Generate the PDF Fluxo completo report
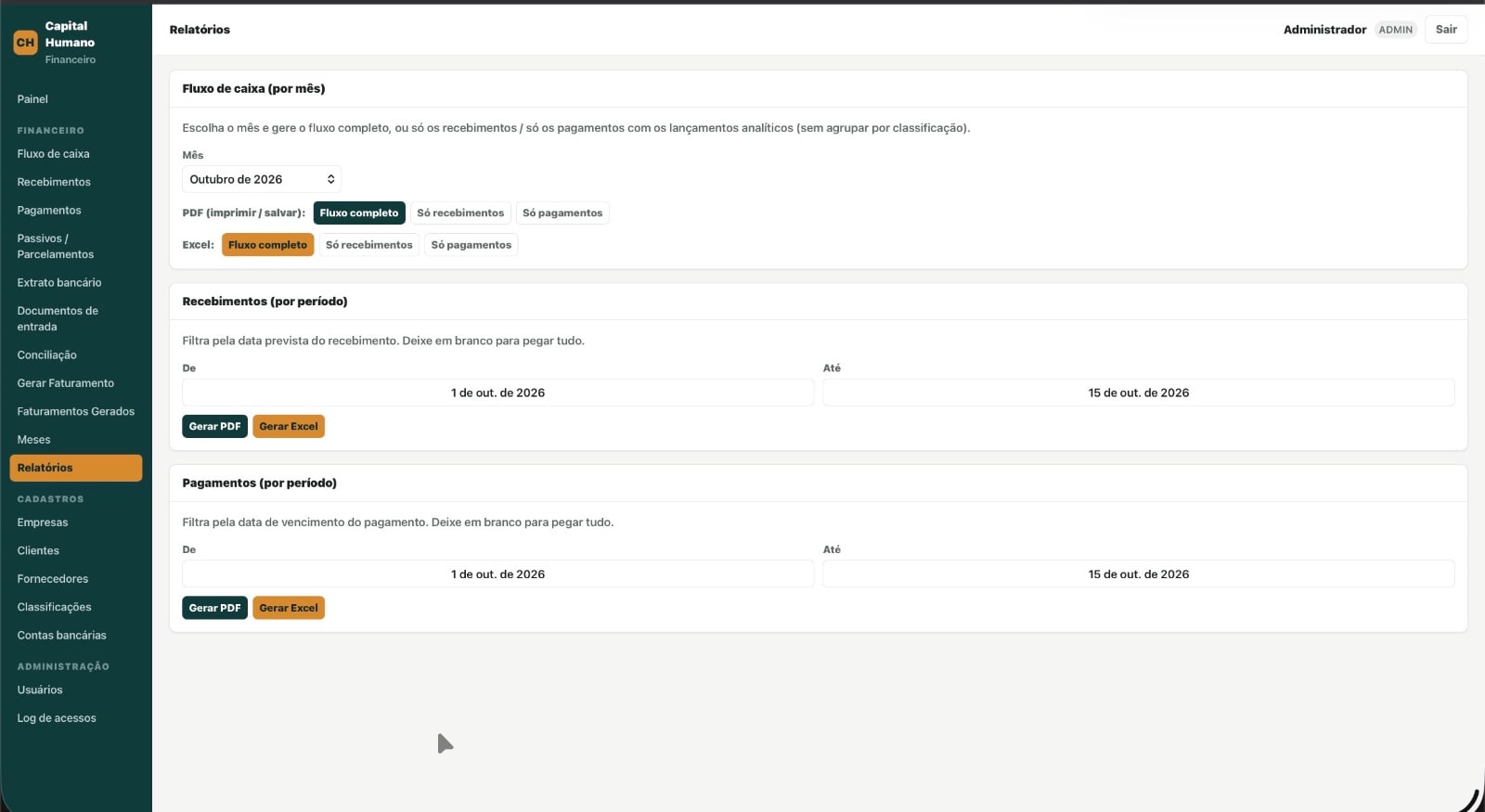Screen dimensions: 1485x812 (x=359, y=213)
